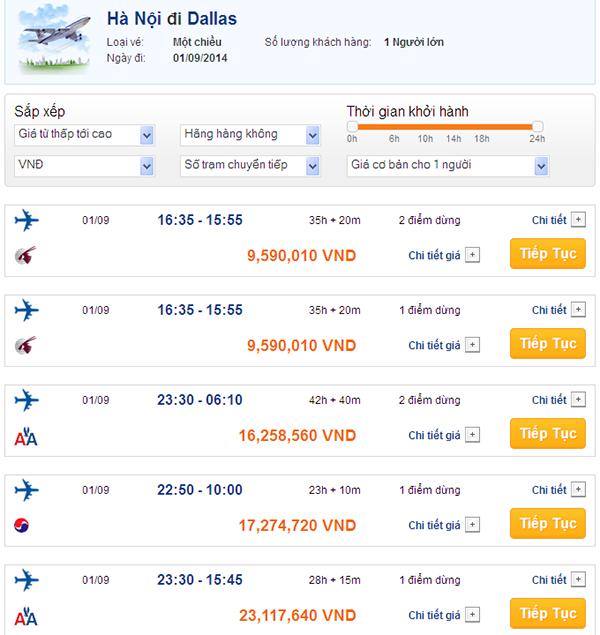Open 'Giá cơ bản cho 1 người' dropdown
The width and height of the screenshot is (600, 635).
(541, 166)
